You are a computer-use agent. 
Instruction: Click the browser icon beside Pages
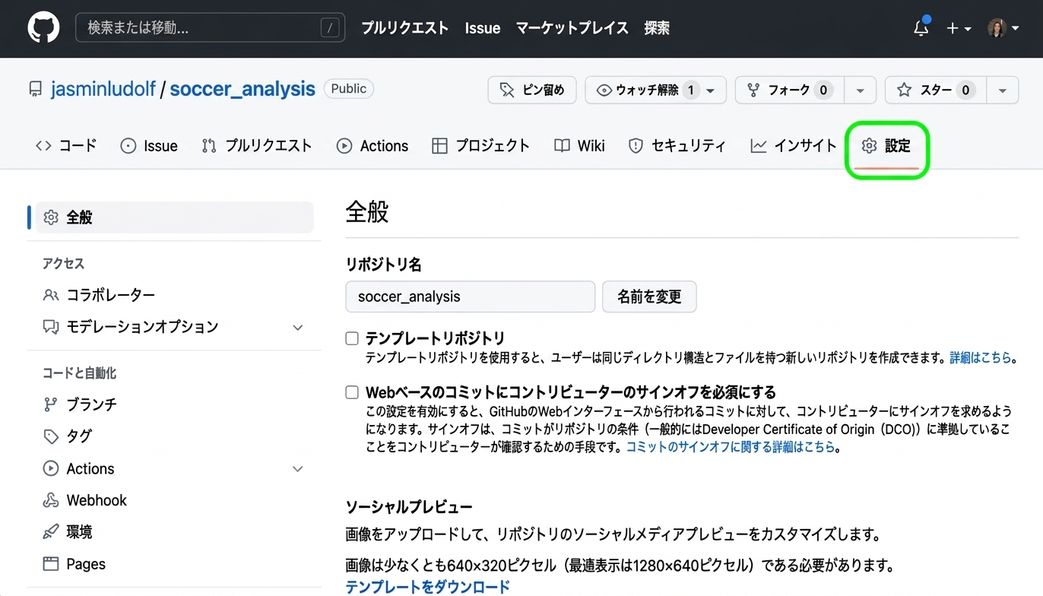51,564
